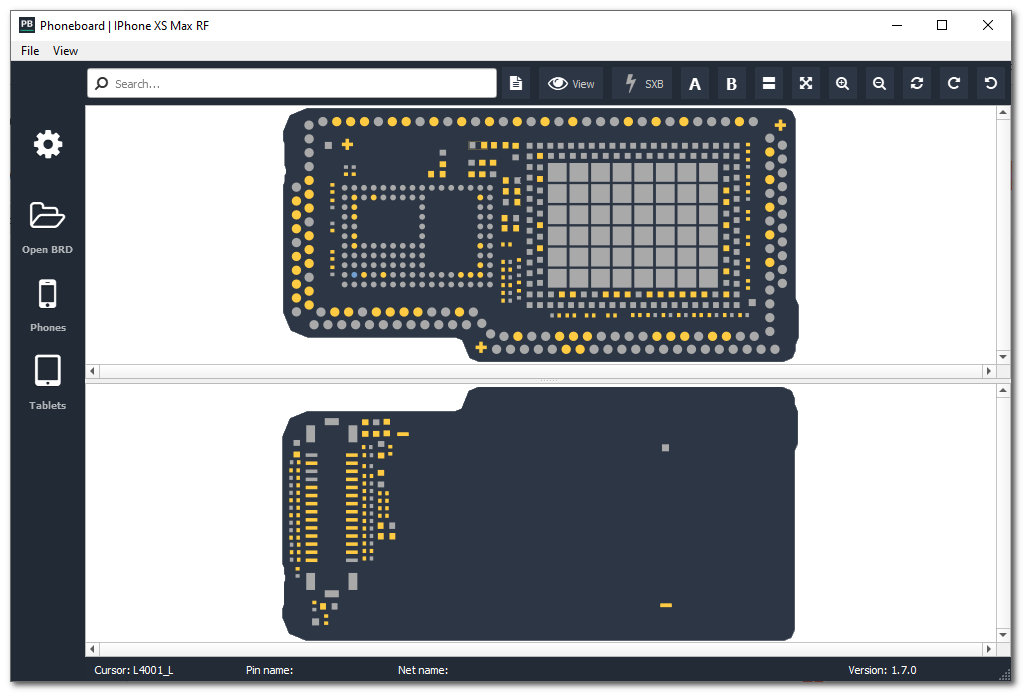Click top pane scroll down arrow
The image size is (1023, 693).
tap(1003, 357)
